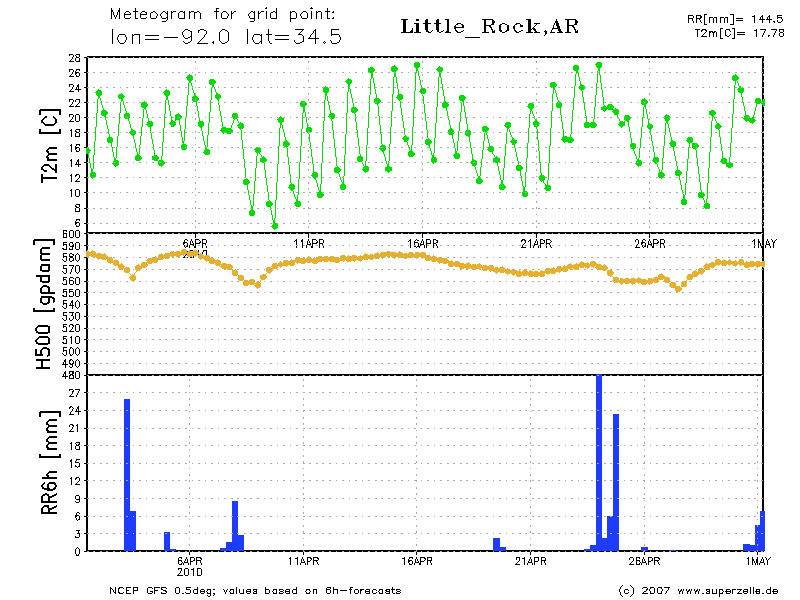Click the 590 tick on the H500 axis
The image size is (800, 600).
[x=70, y=245]
